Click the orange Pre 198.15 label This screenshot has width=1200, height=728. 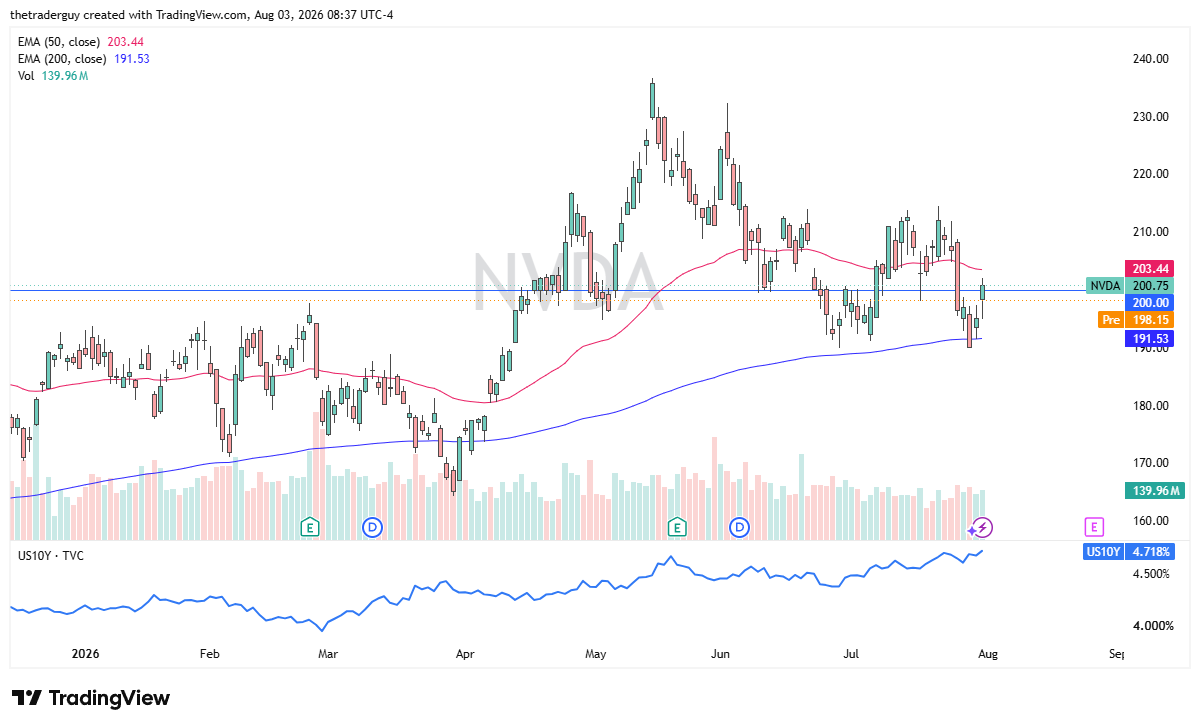[1134, 320]
